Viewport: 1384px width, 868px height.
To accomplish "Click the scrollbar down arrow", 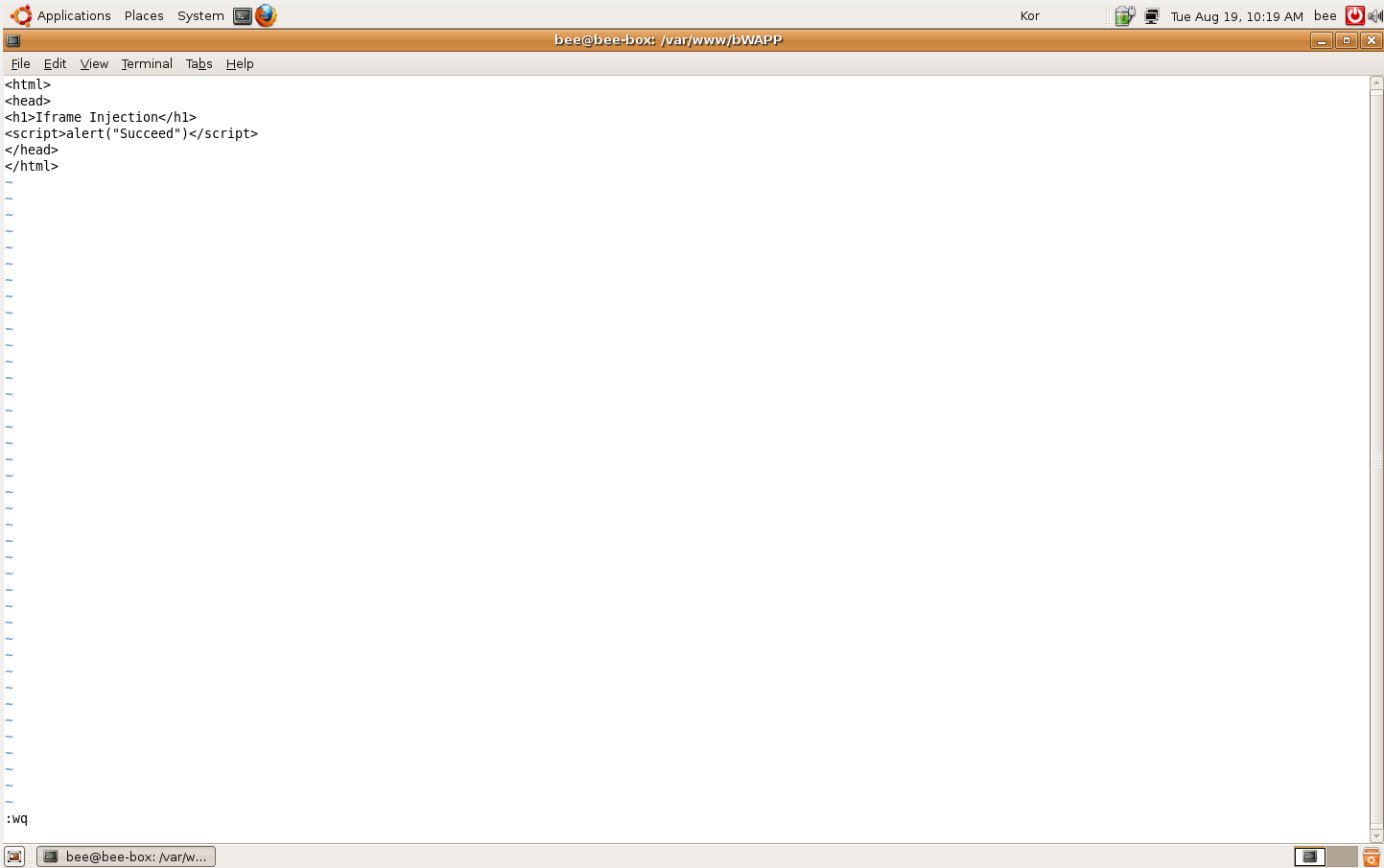I will coord(1376,836).
